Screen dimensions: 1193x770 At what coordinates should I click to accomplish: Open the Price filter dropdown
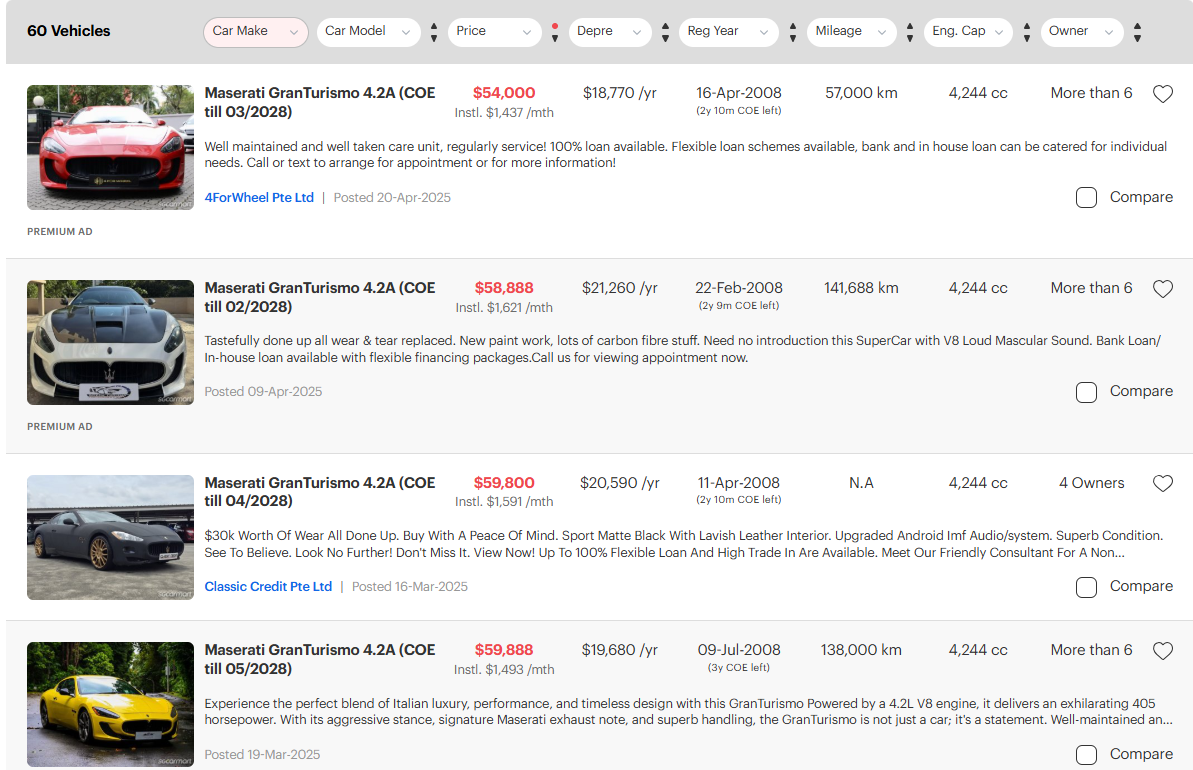(x=495, y=32)
